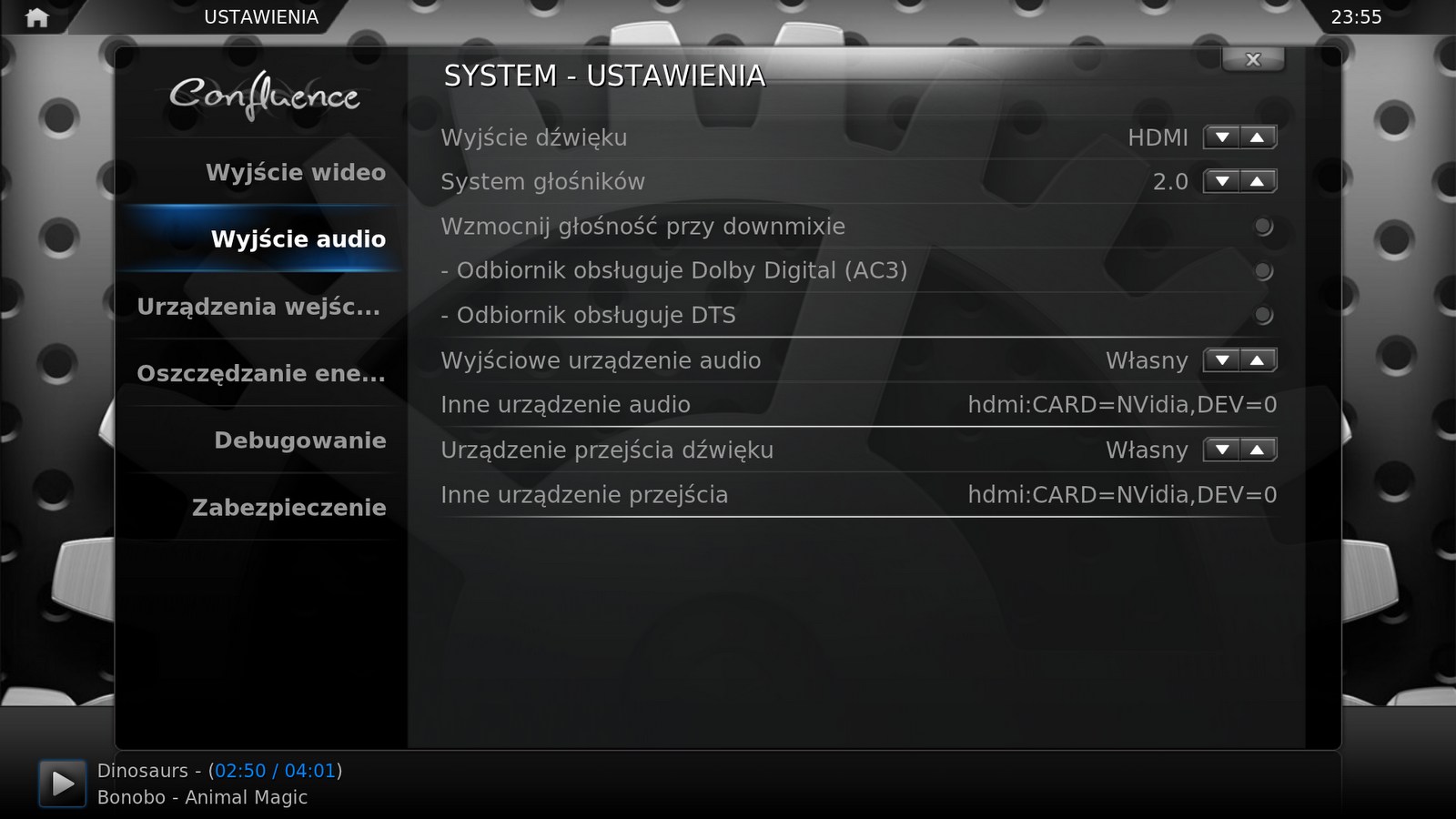Viewport: 1456px width, 819px height.
Task: Edit the Inne urządzenie przejścia value
Action: (x=859, y=495)
